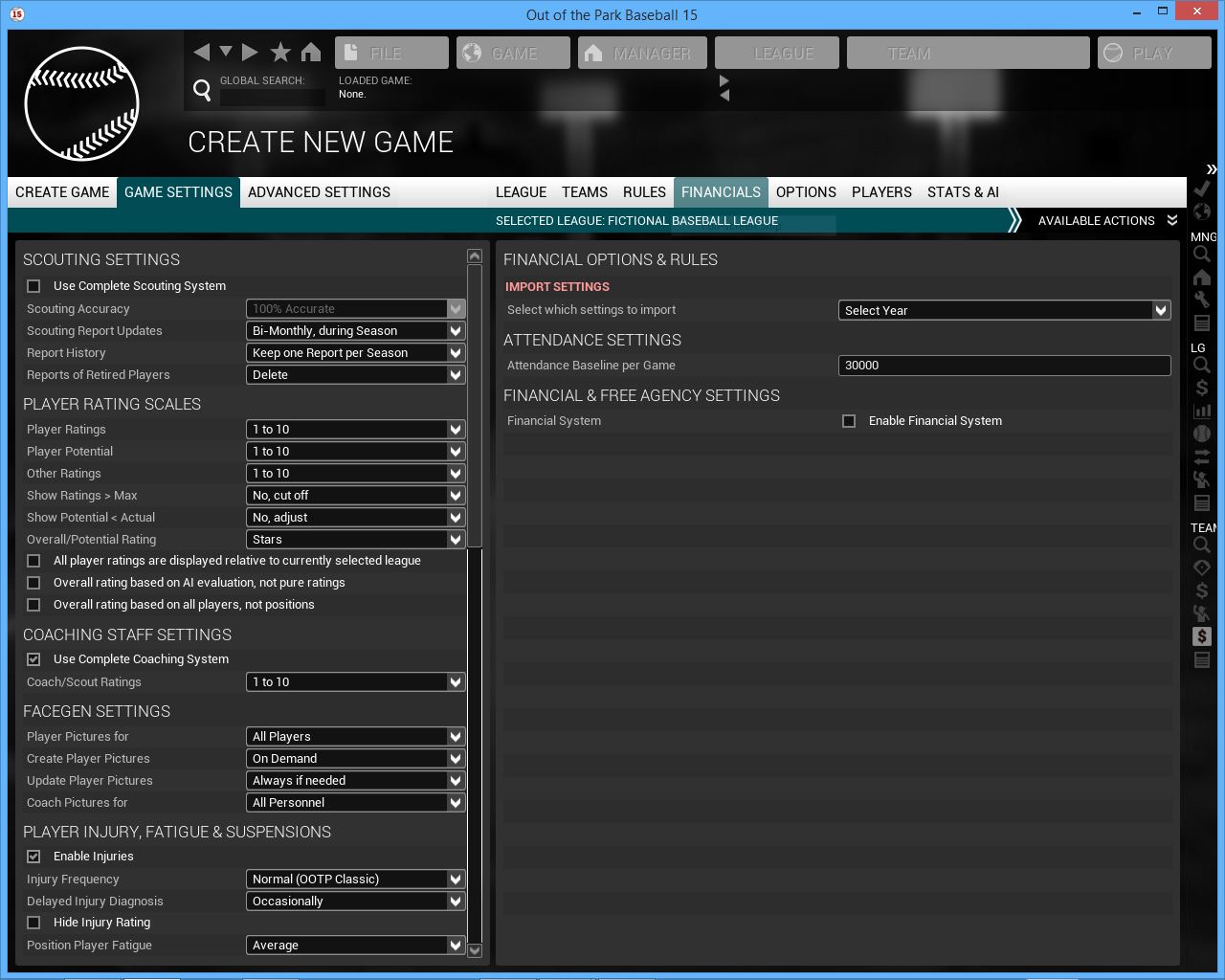Click the home icon in the navigation bar

coord(311,53)
